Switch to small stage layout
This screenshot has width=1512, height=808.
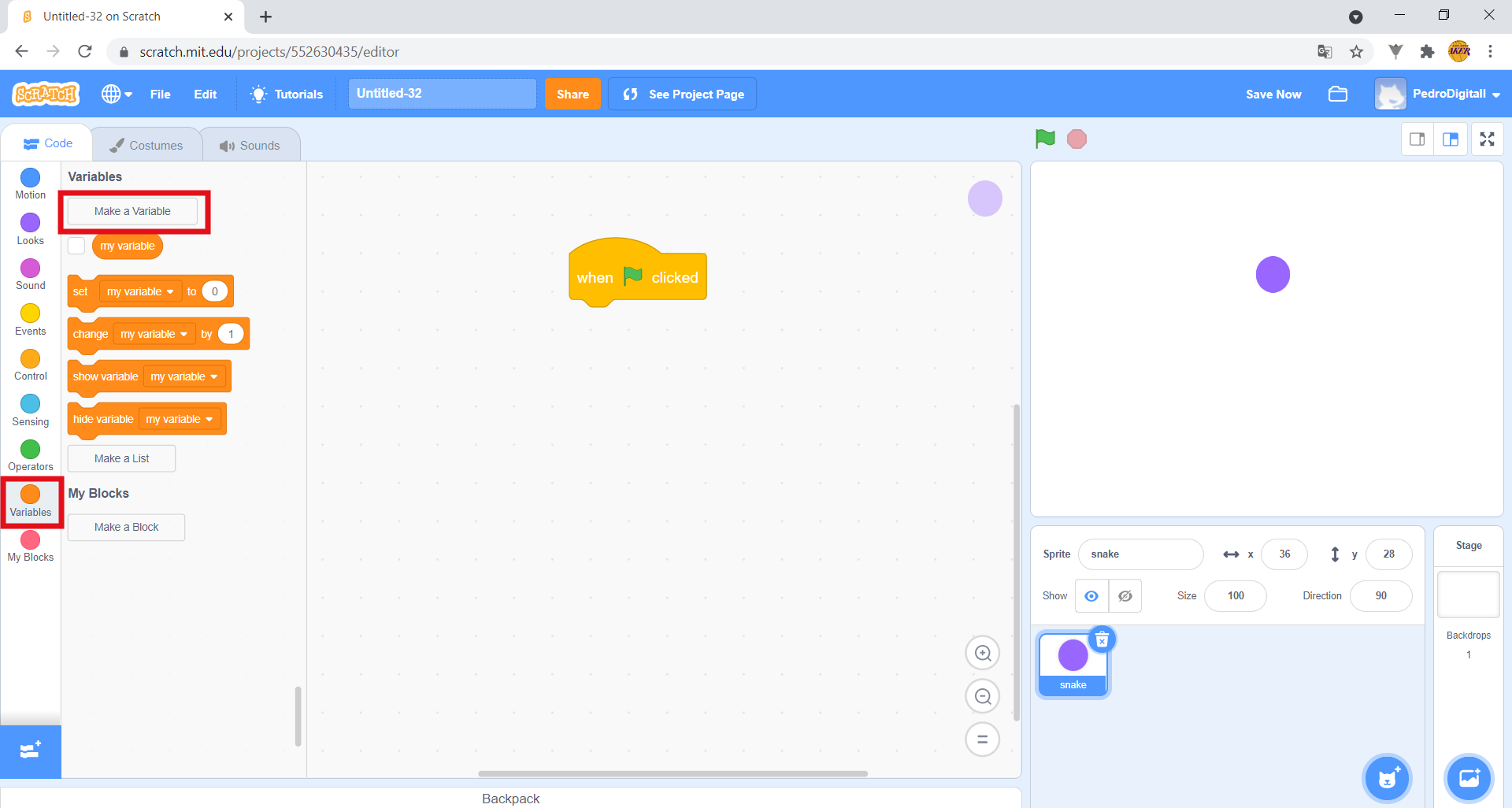click(1417, 139)
